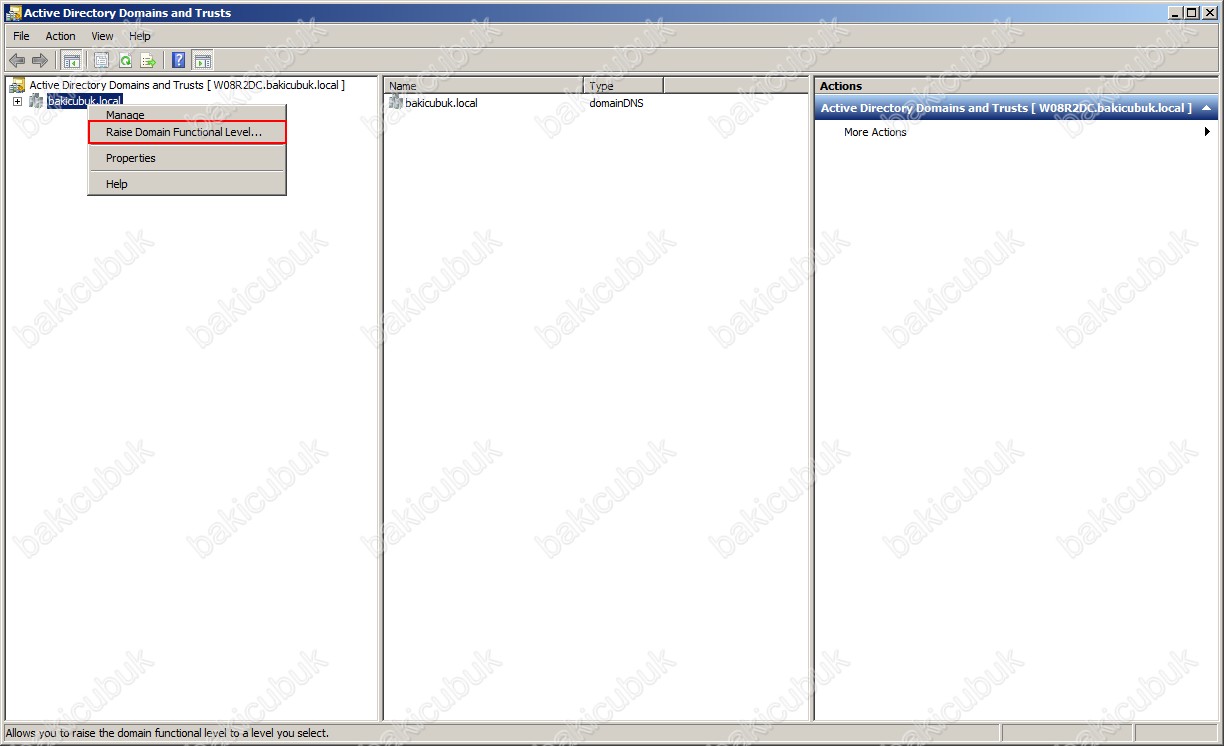Toggle the Show/Hide Action Pane toolbar icon
Viewport: 1224px width, 746px height.
(202, 60)
